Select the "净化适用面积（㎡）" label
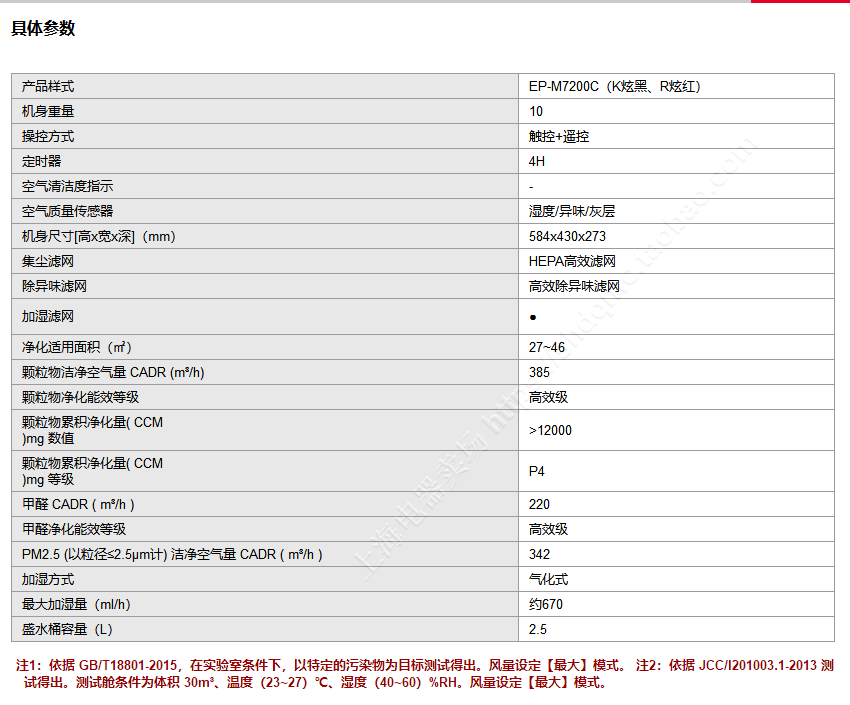The height and width of the screenshot is (705, 850). pyautogui.click(x=76, y=347)
